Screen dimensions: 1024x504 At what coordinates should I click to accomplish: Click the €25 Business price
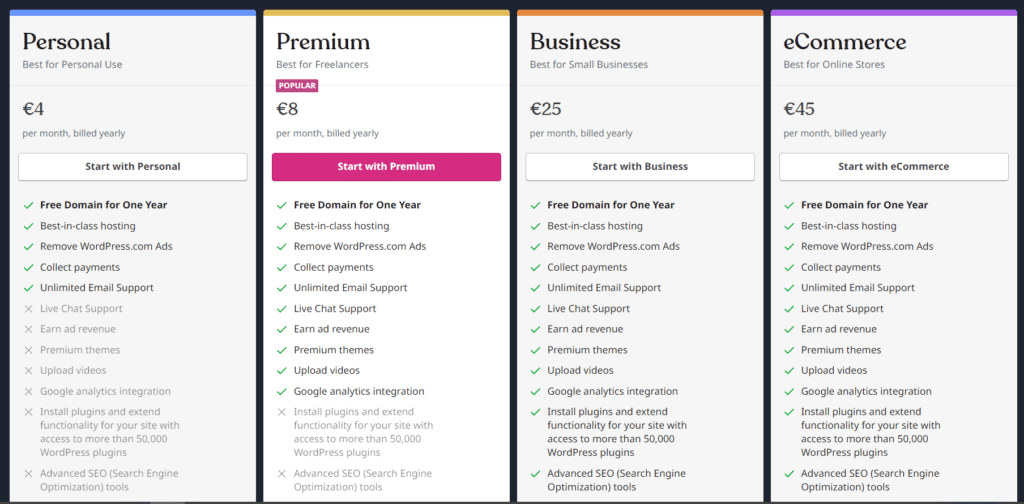click(546, 109)
